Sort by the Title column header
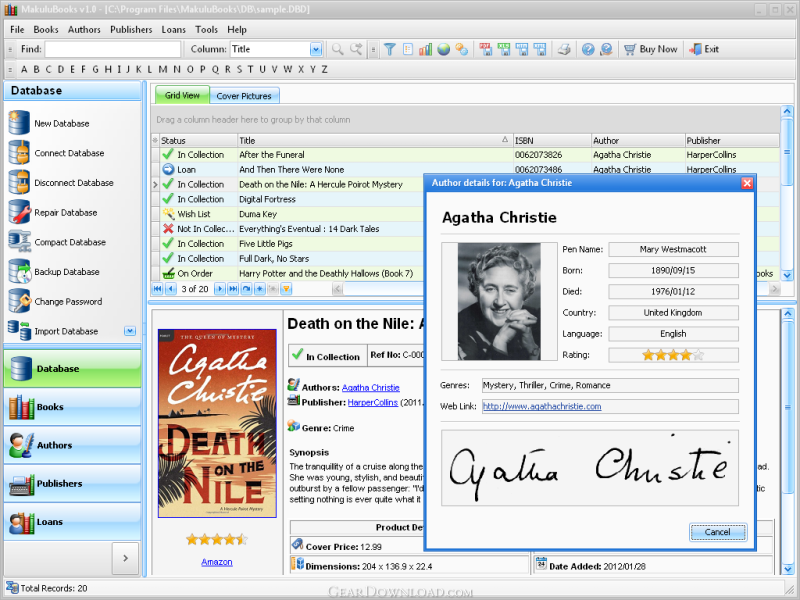Image resolution: width=800 pixels, height=600 pixels. tap(375, 140)
